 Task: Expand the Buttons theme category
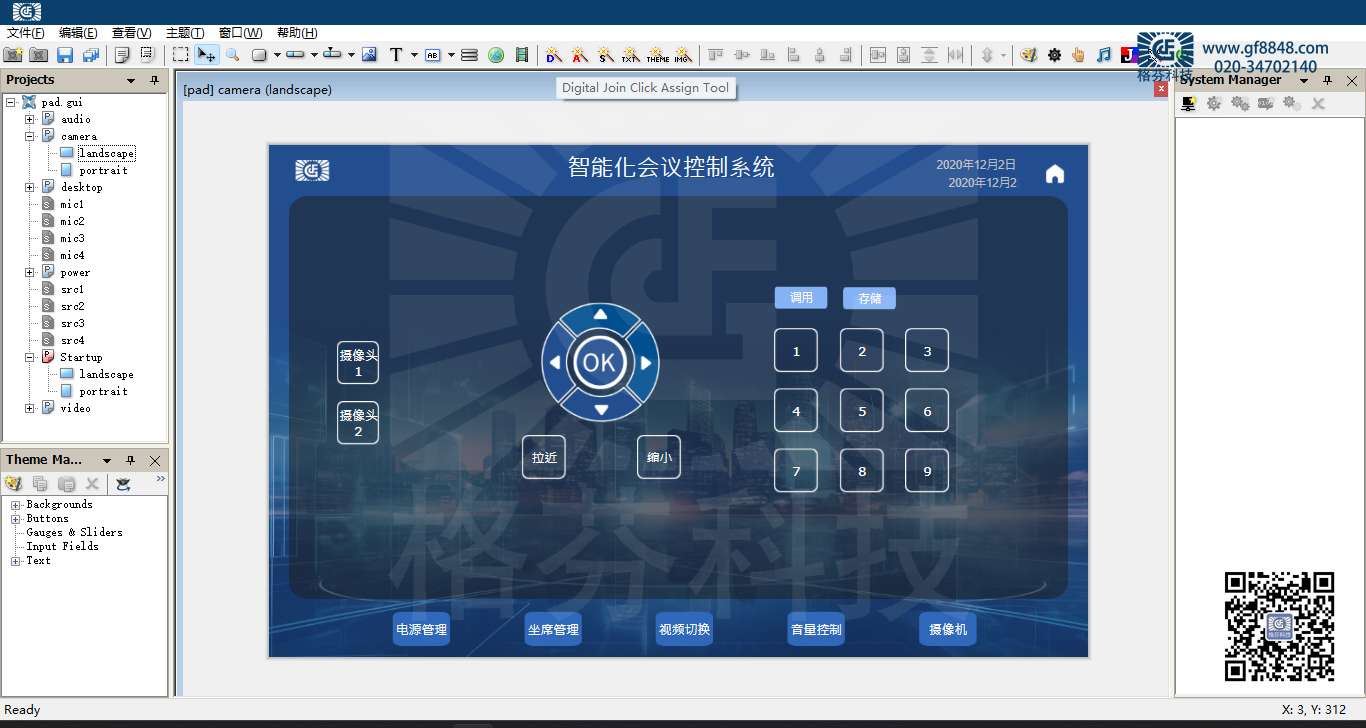click(16, 519)
